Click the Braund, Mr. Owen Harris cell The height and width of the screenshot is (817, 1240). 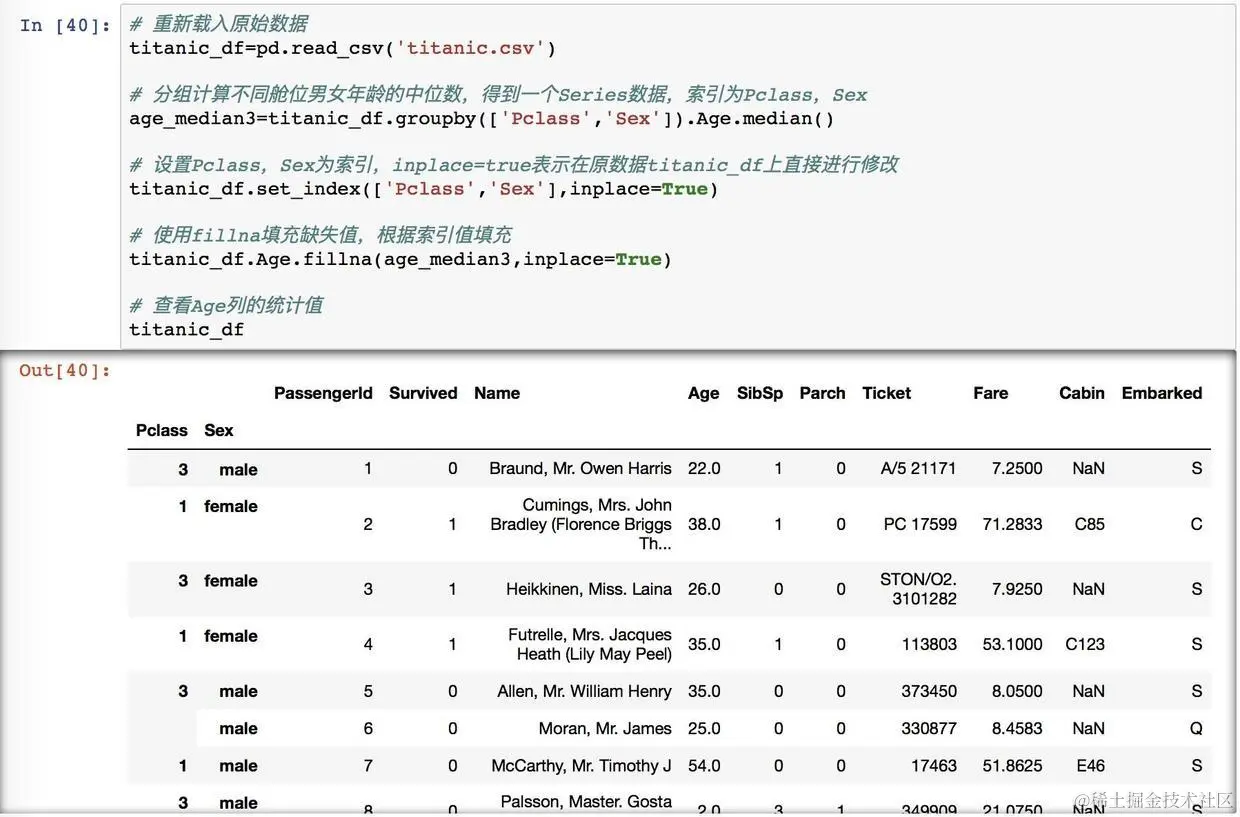(x=580, y=468)
